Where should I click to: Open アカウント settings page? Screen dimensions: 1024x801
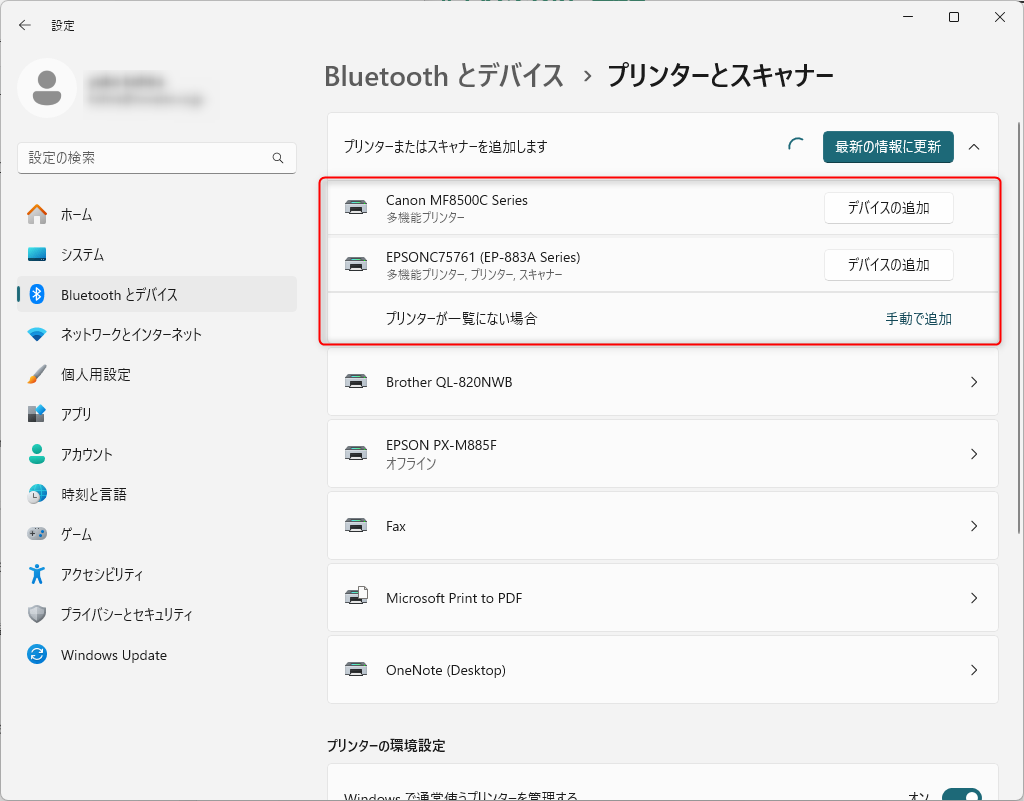(157, 454)
